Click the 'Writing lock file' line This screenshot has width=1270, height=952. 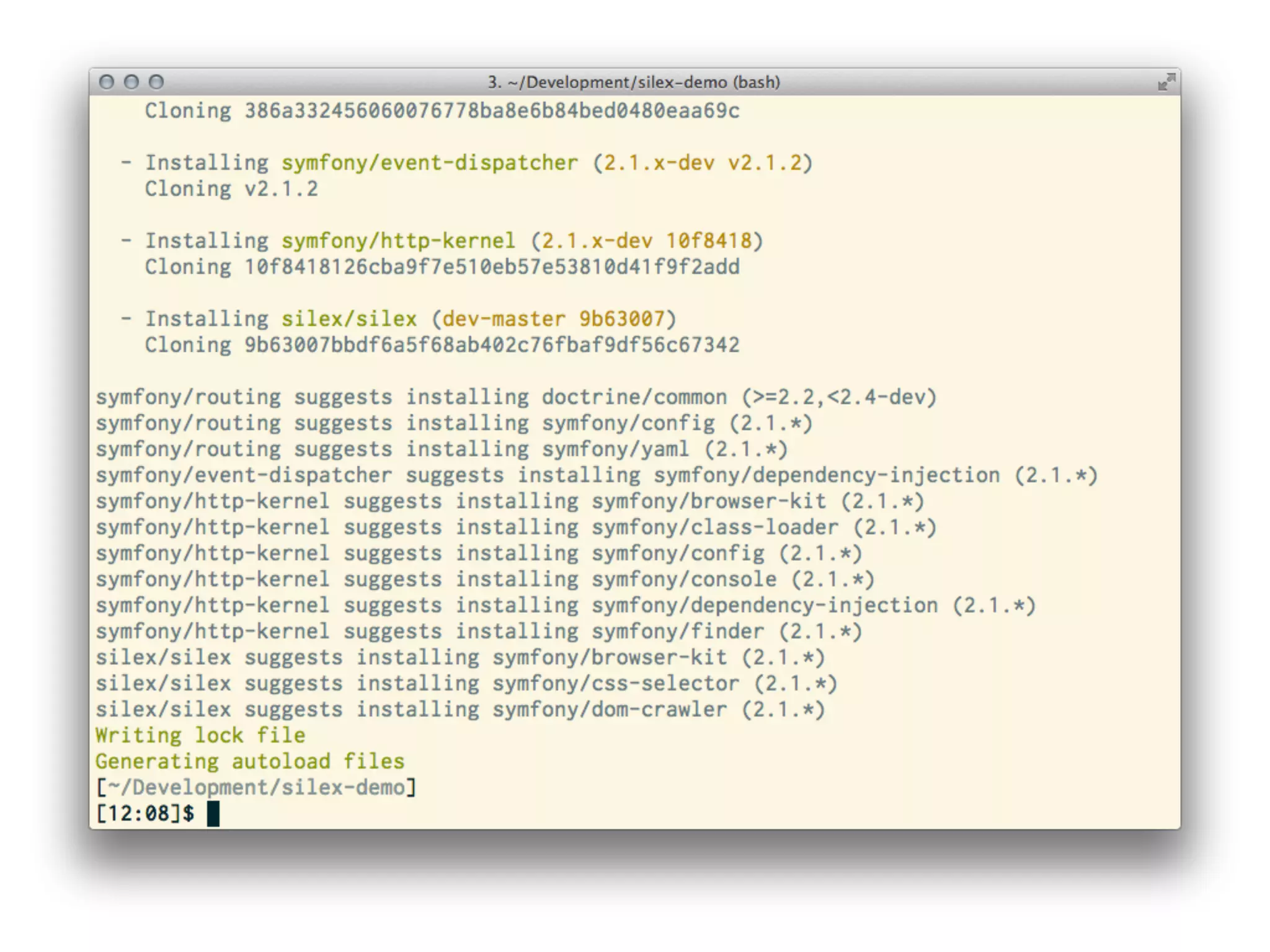point(200,735)
